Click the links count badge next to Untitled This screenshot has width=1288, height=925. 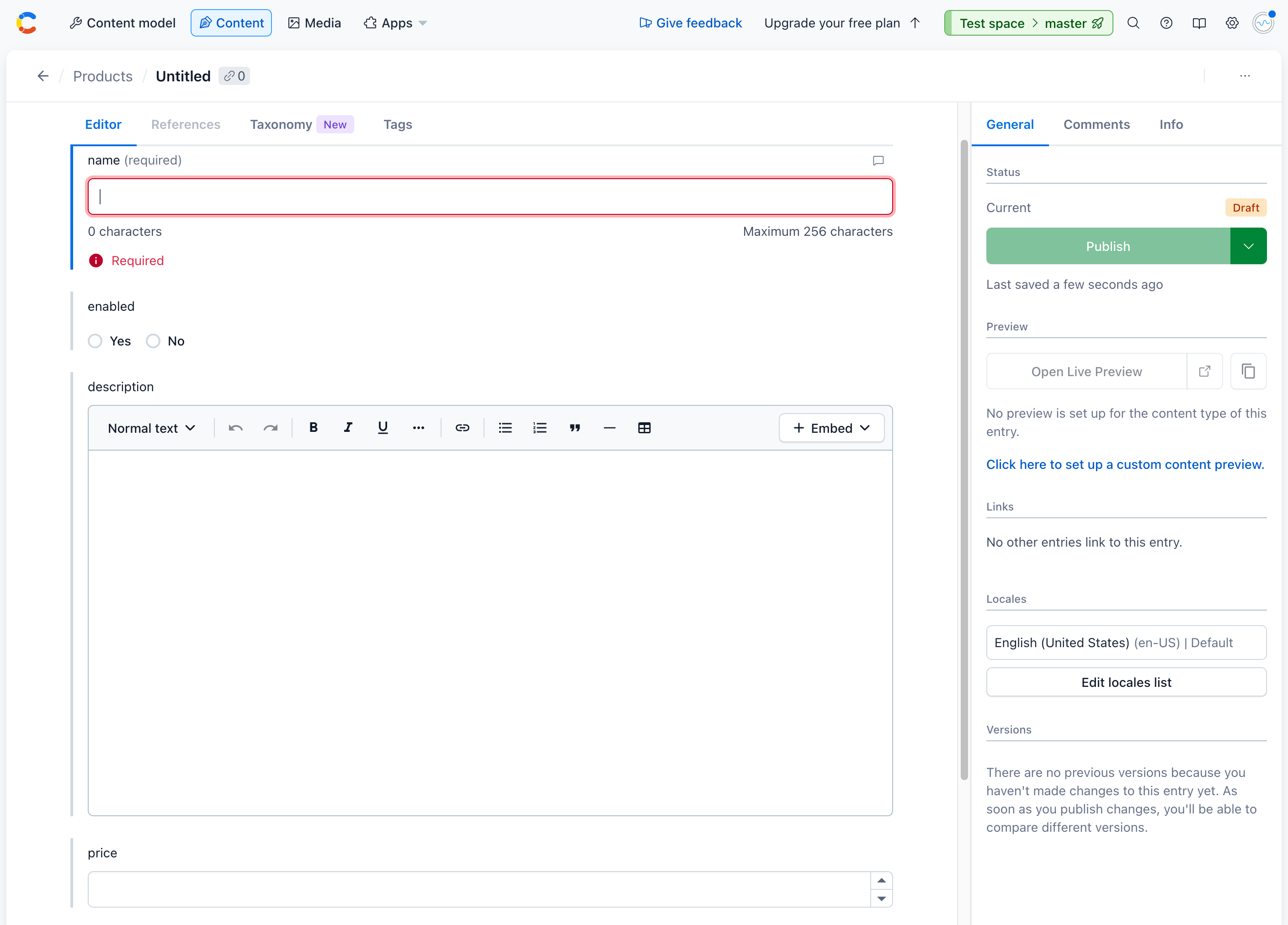coord(234,76)
